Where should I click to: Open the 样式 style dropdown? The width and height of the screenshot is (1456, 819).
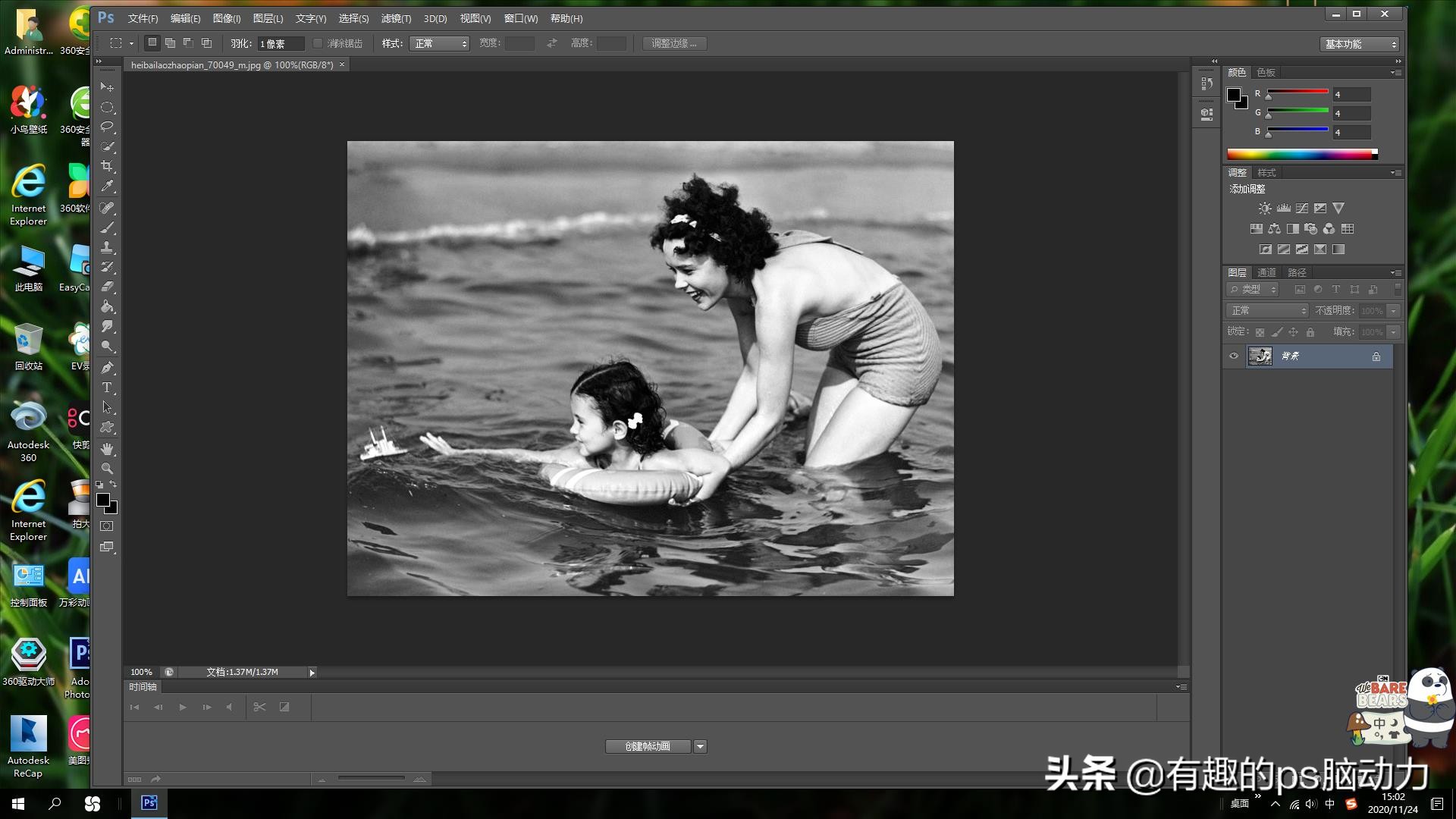(x=440, y=44)
